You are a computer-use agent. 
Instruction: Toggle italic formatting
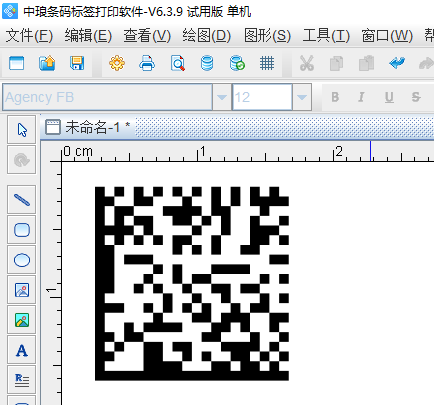click(x=361, y=97)
